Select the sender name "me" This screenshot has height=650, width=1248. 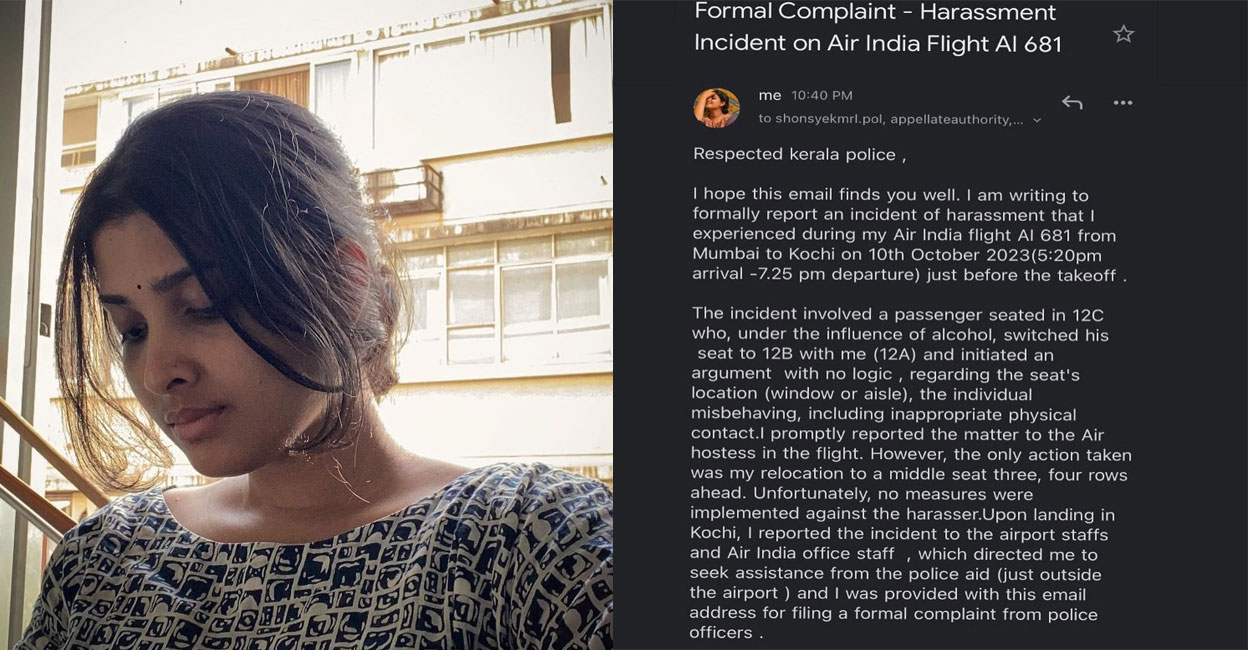pyautogui.click(x=770, y=95)
